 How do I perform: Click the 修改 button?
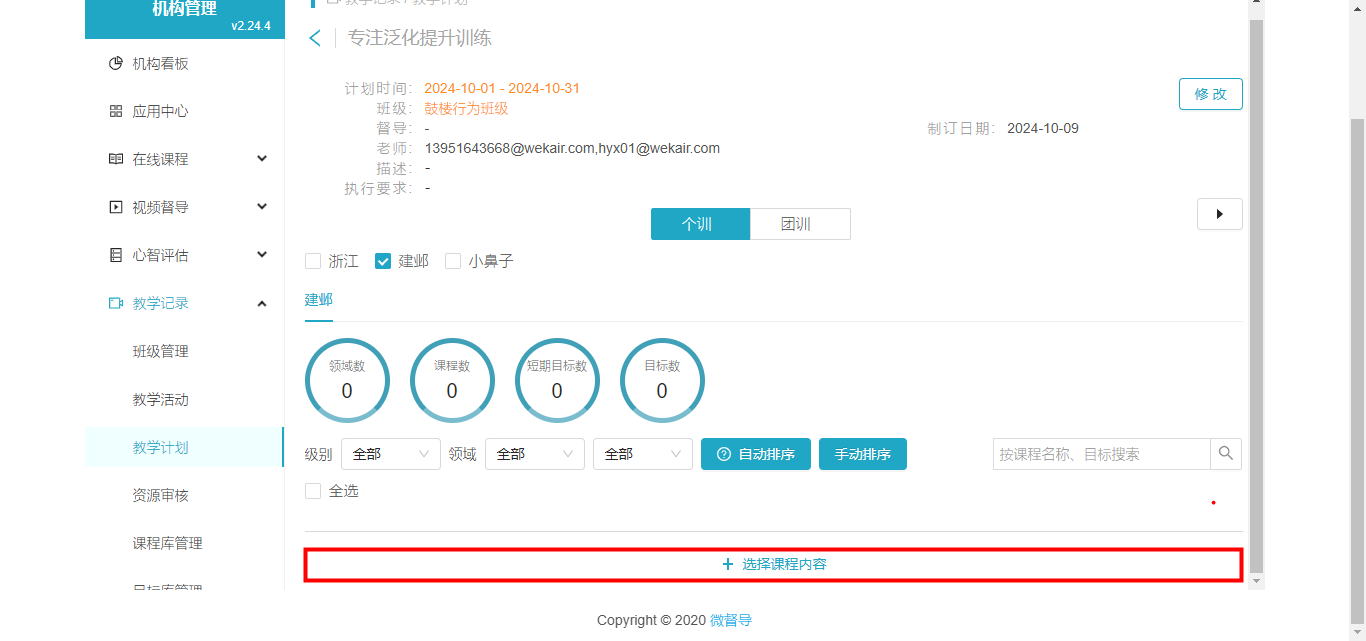1211,94
